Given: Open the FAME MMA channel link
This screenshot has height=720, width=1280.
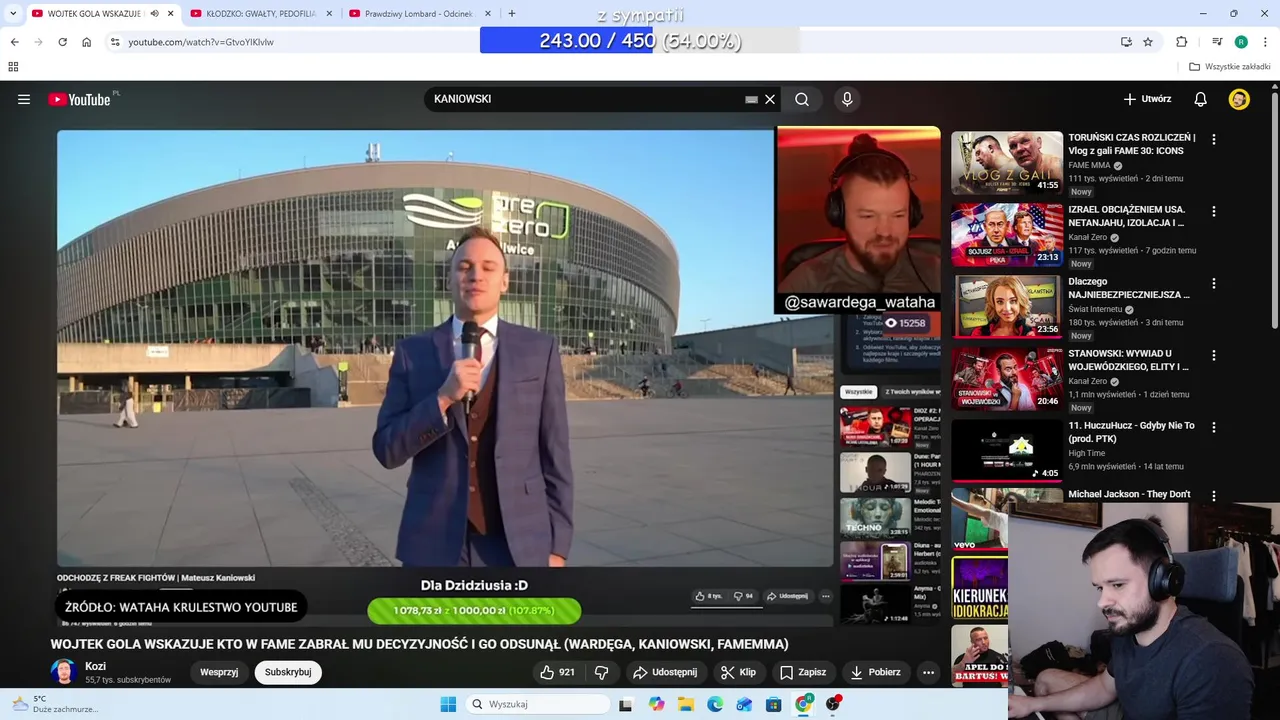Looking at the screenshot, I should tap(1089, 165).
